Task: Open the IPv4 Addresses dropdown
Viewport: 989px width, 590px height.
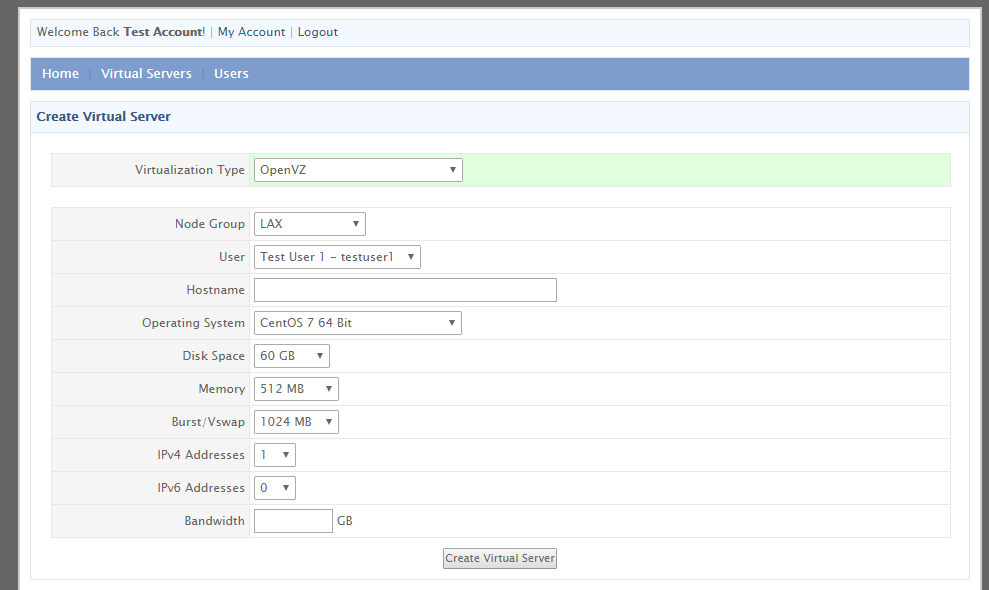Action: click(274, 455)
